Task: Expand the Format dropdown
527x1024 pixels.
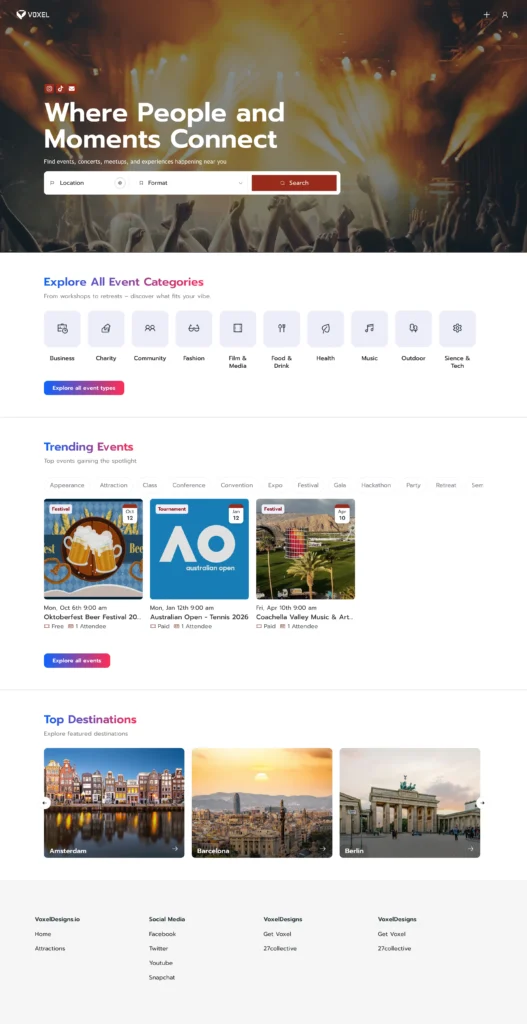Action: [x=191, y=183]
